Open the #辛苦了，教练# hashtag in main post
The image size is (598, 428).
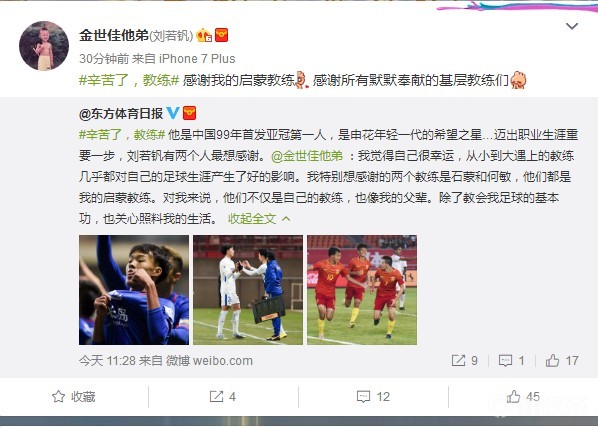[129, 80]
